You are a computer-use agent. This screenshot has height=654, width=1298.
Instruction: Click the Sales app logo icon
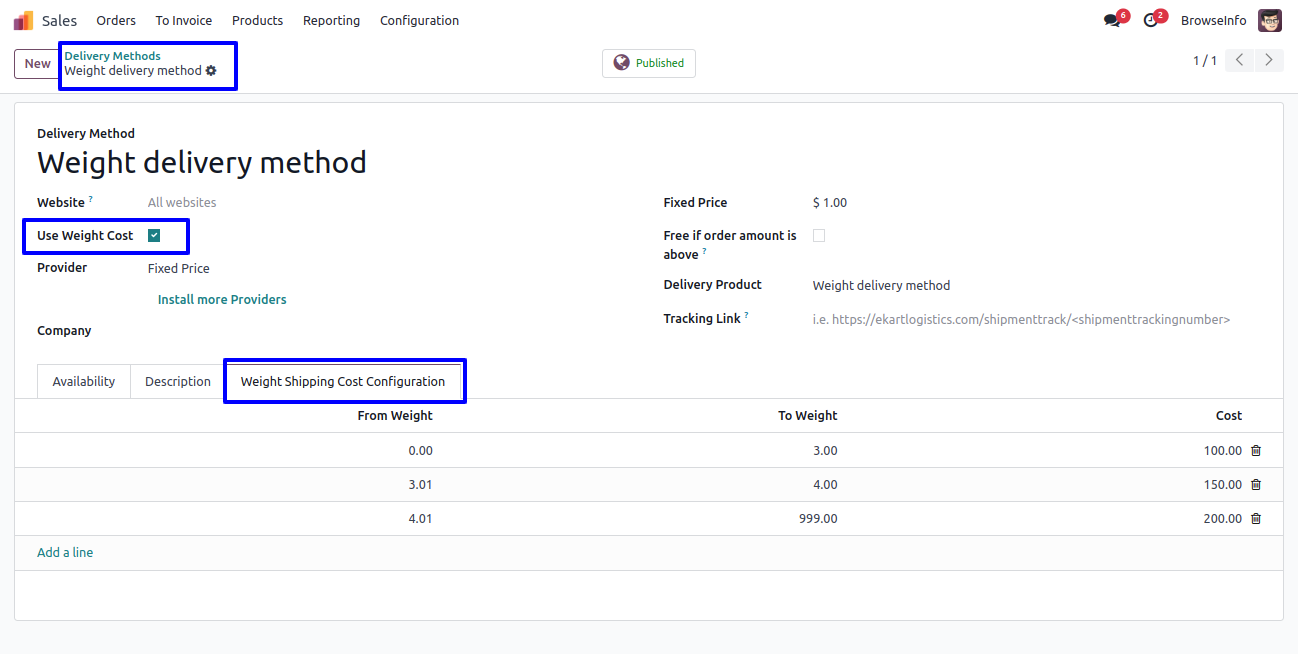coord(23,20)
